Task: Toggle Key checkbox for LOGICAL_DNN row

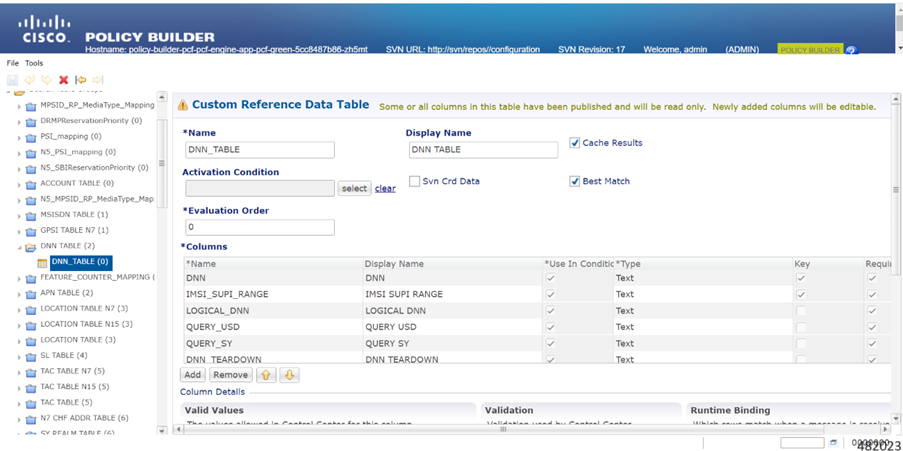Action: [800, 310]
